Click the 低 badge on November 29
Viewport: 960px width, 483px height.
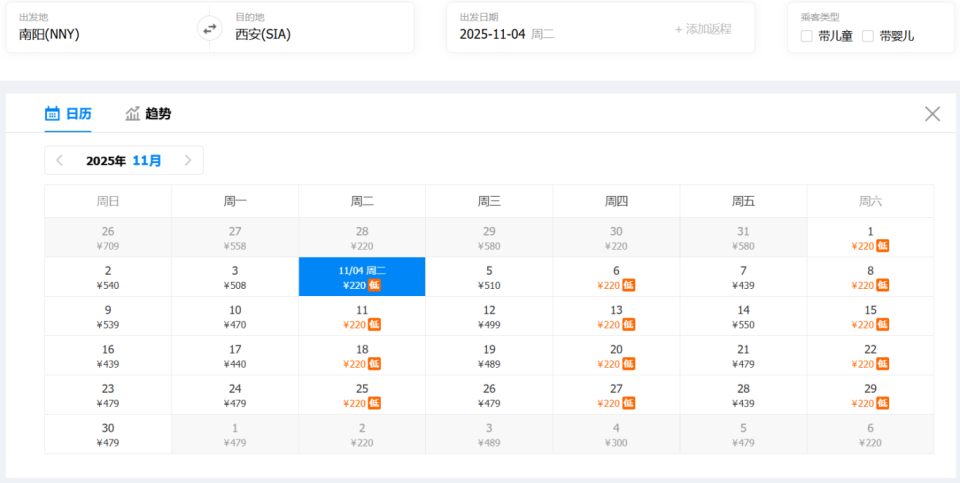point(883,403)
